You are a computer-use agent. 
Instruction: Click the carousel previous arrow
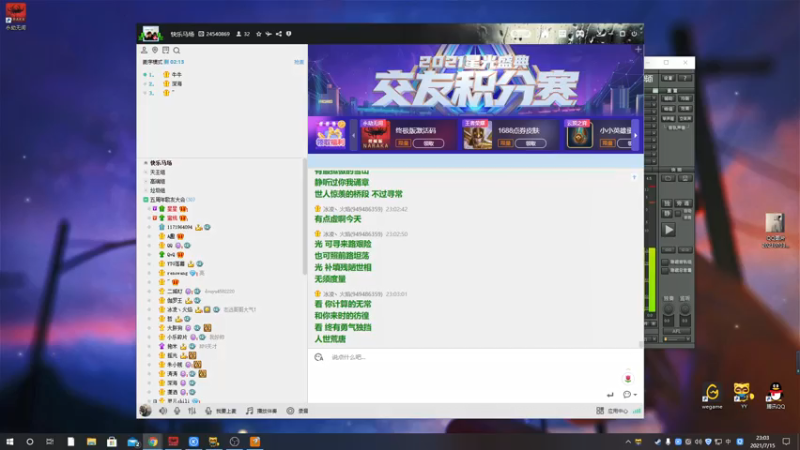pyautogui.click(x=354, y=135)
